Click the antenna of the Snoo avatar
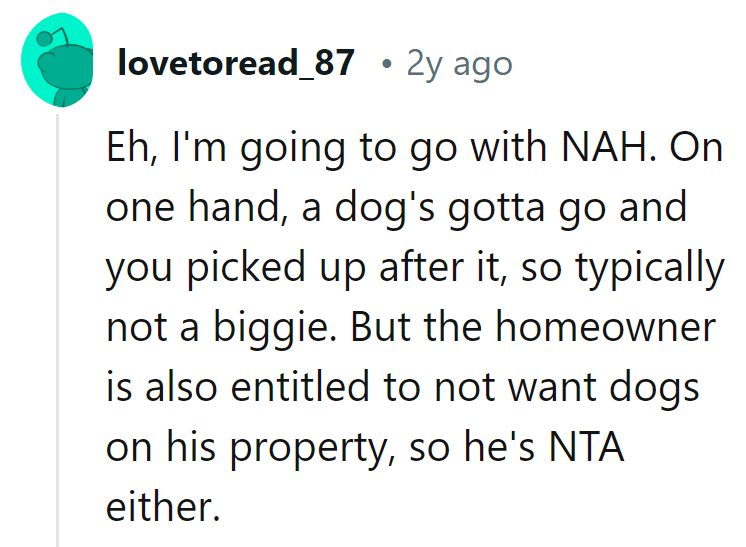This screenshot has height=547, width=746. (x=53, y=36)
